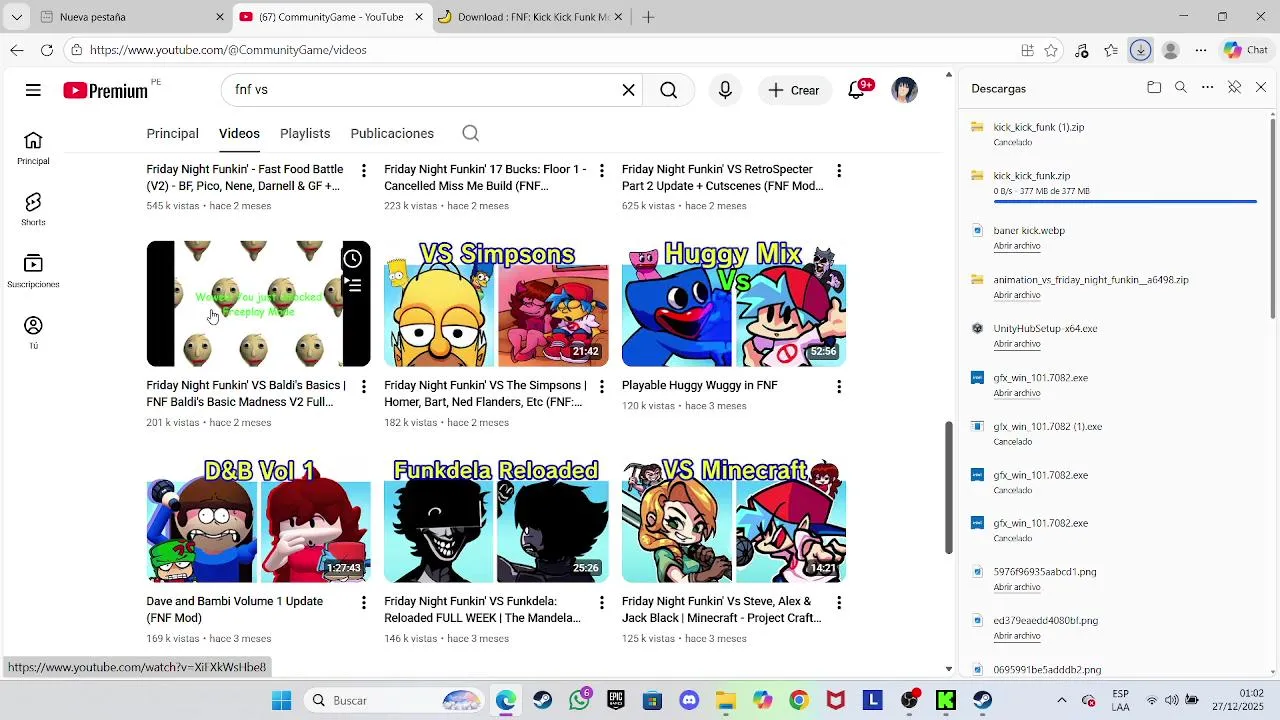Search downloads in the Descargas panel
This screenshot has height=720, width=1280.
coord(1181,88)
